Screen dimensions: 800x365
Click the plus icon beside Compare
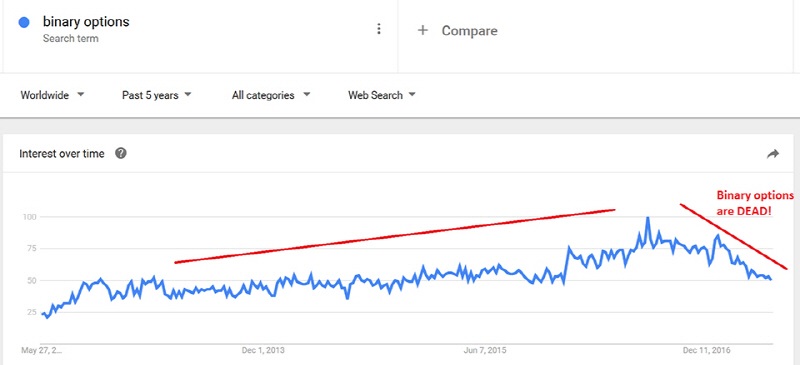click(x=422, y=31)
